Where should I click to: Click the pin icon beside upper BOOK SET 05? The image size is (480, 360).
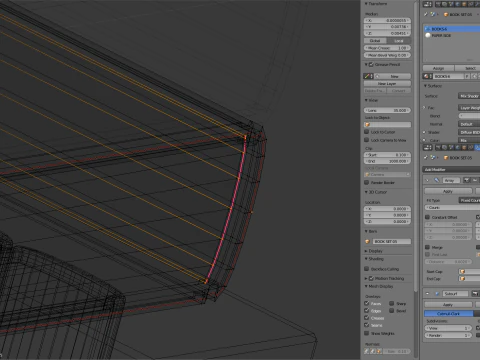point(426,14)
